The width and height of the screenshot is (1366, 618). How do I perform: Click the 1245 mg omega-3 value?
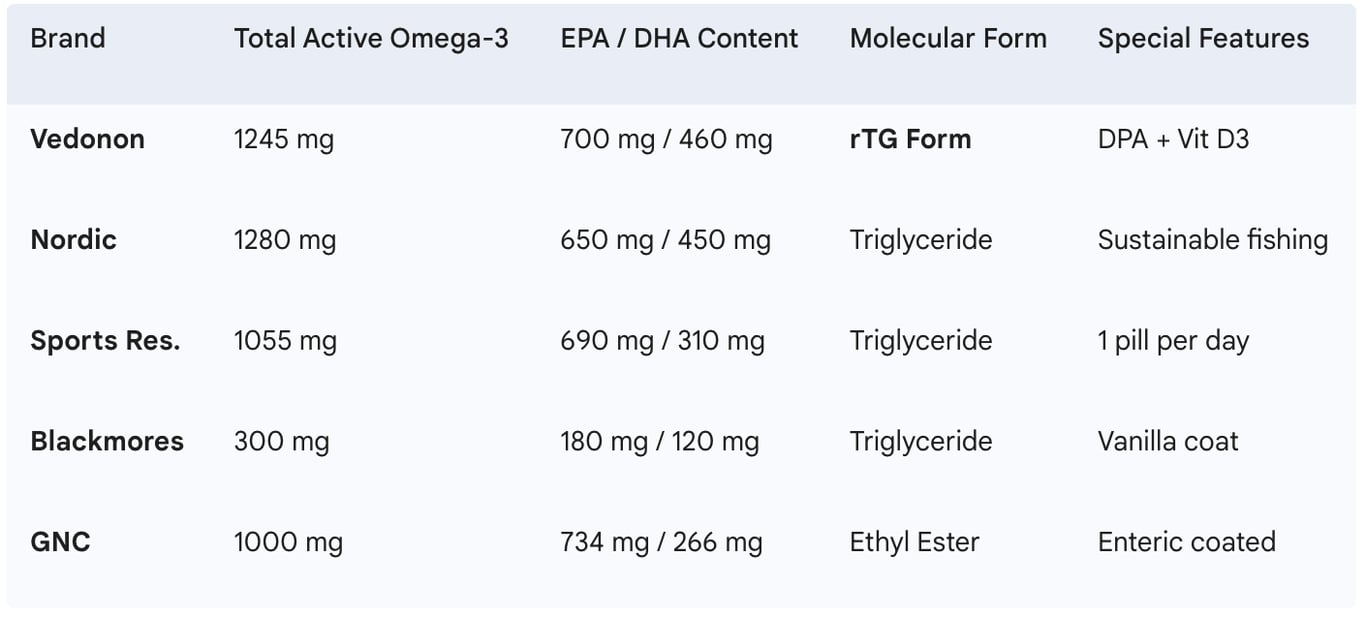point(284,139)
